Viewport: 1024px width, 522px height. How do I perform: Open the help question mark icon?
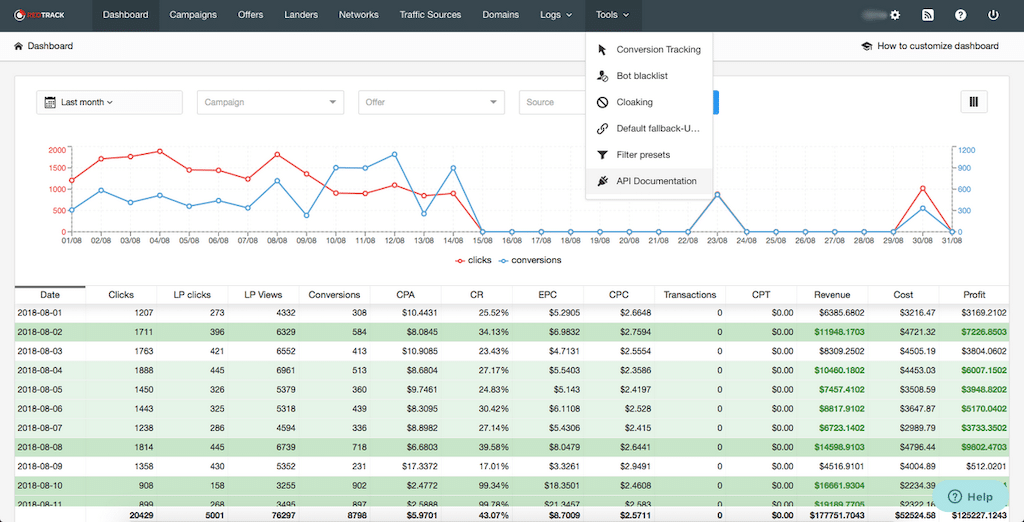click(960, 15)
